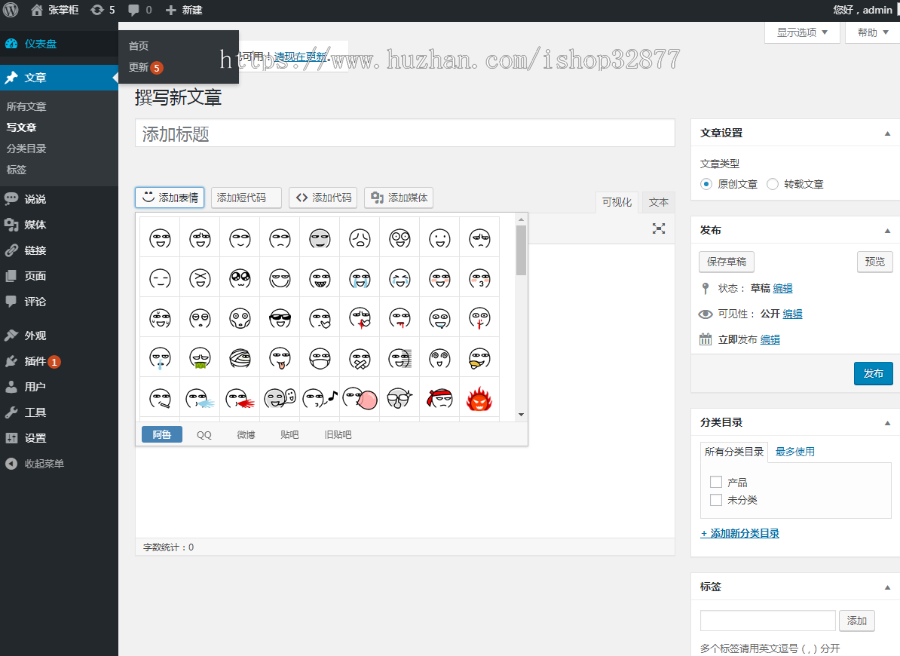900x656 pixels.
Task: Edit the 可见性 visibility setting link
Action: [x=793, y=314]
